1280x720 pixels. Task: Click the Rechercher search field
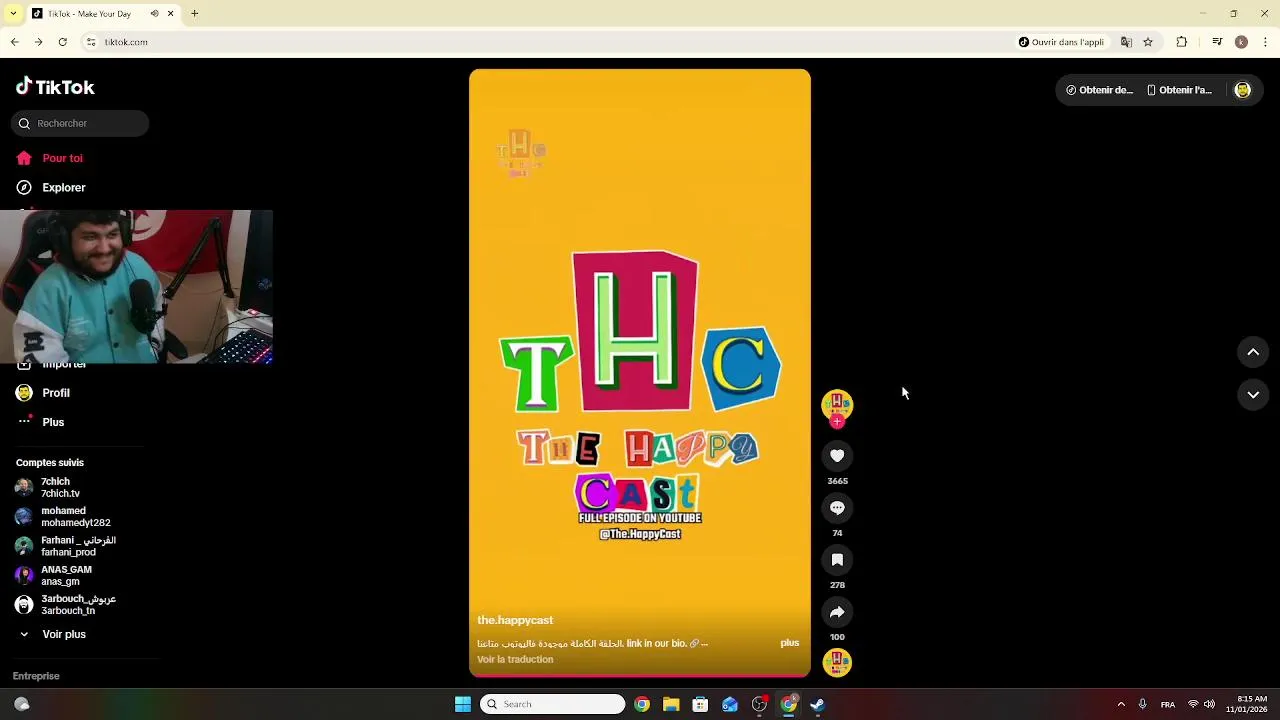click(80, 123)
